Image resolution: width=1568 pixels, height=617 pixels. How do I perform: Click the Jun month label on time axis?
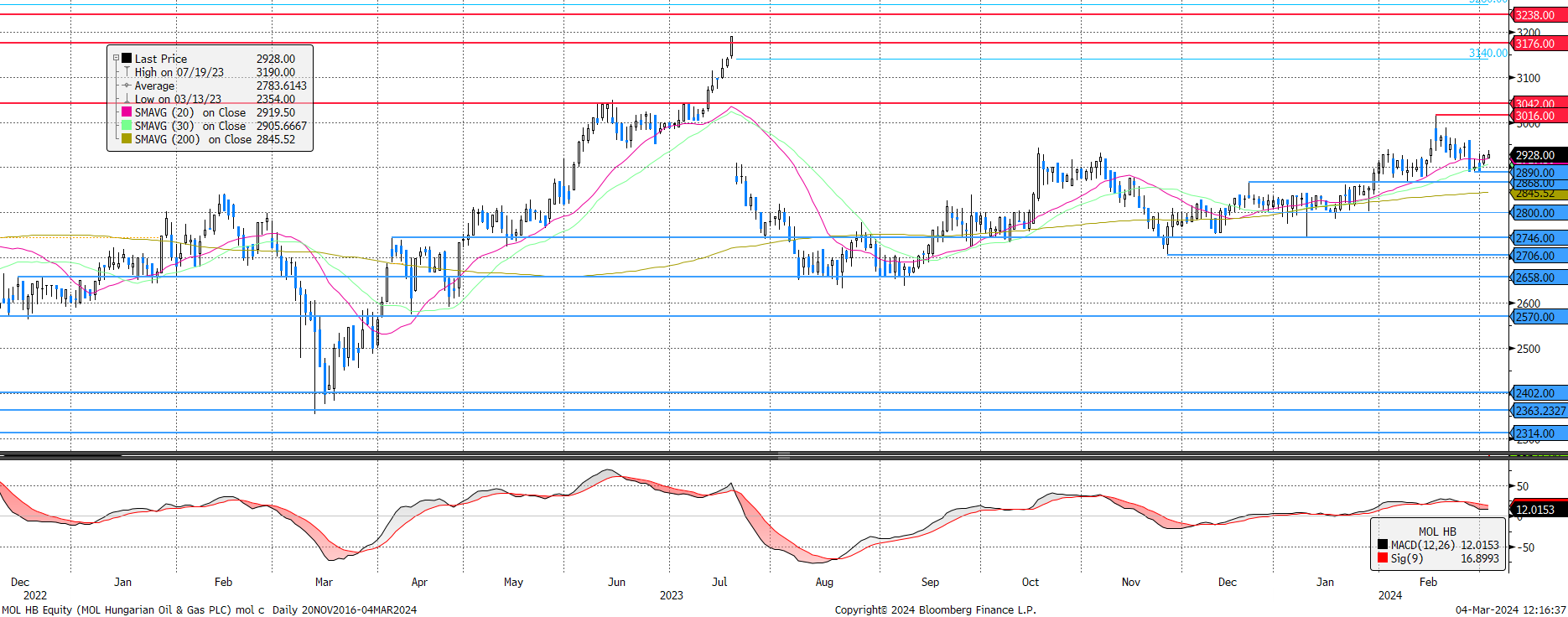click(616, 582)
